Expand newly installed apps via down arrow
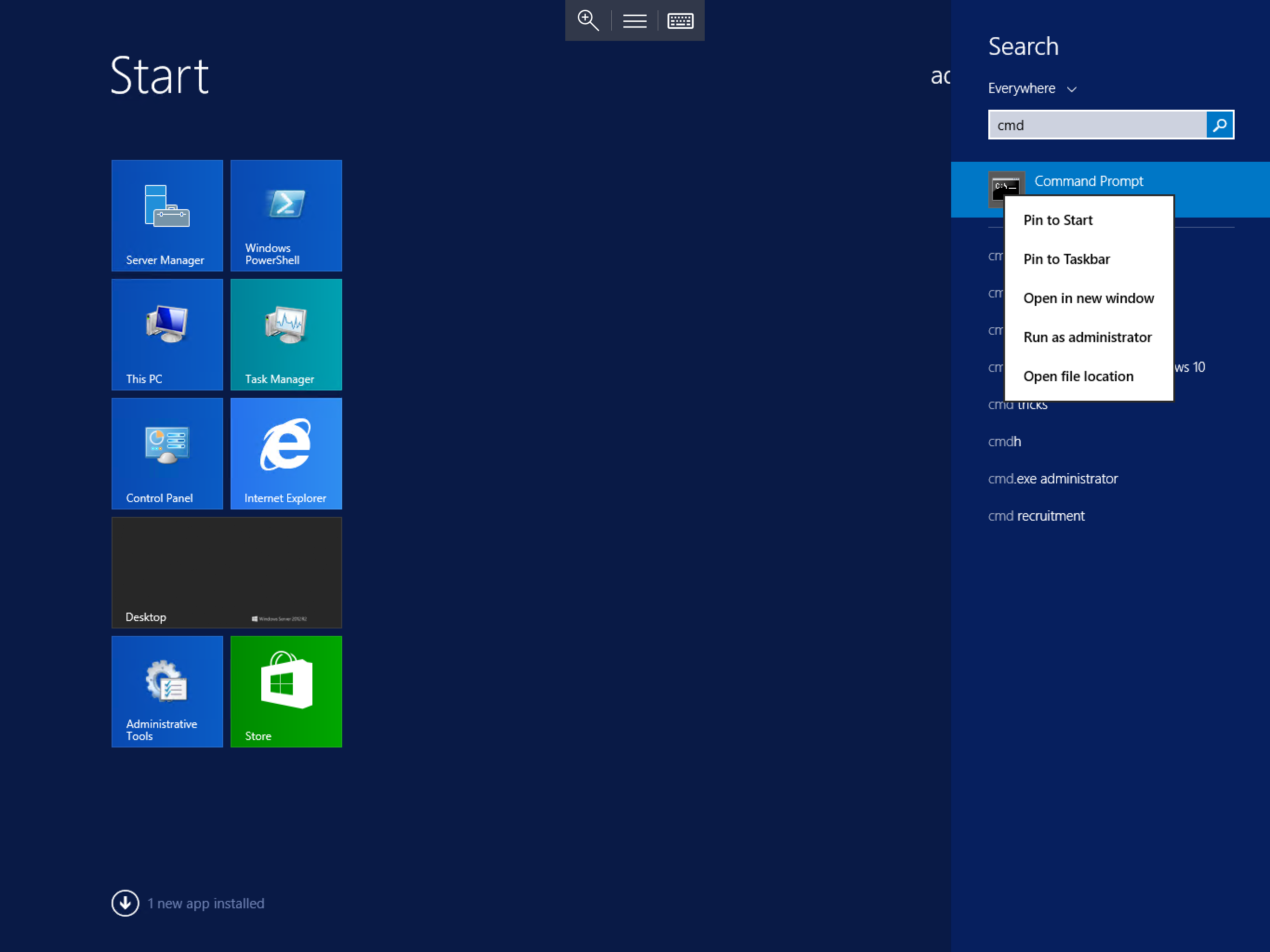 pos(125,903)
